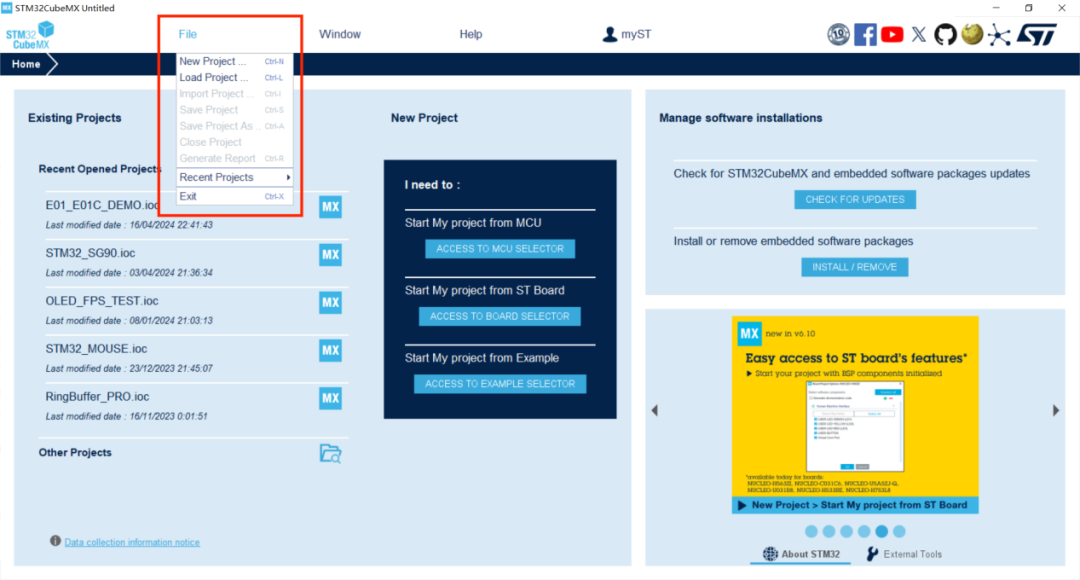Open the Window menu
This screenshot has height=580, width=1080.
click(x=340, y=34)
